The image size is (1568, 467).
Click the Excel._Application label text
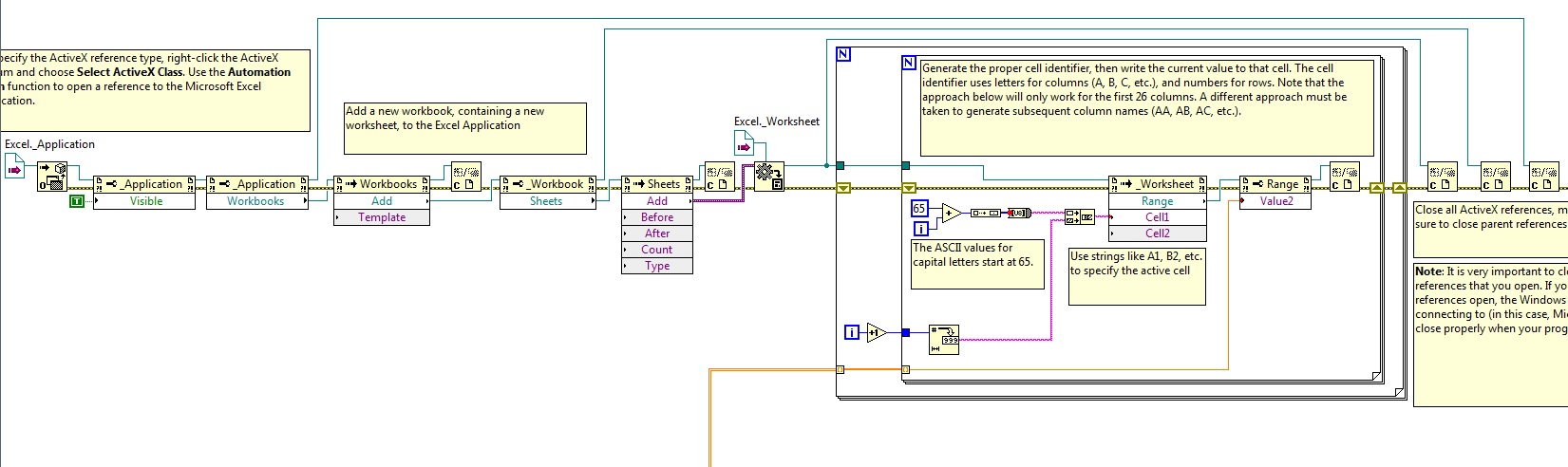(x=49, y=144)
